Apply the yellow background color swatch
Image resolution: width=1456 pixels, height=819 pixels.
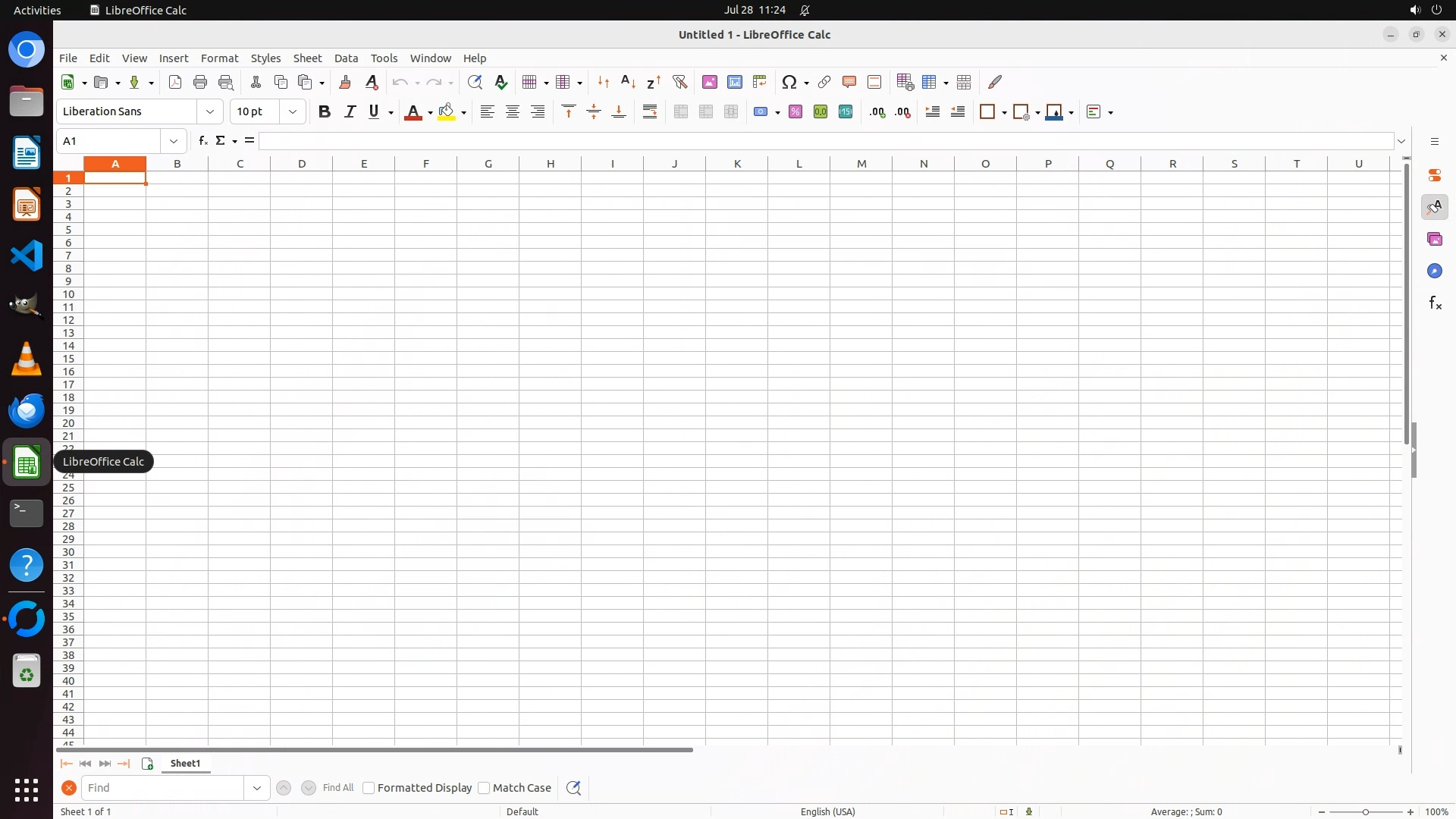(447, 111)
